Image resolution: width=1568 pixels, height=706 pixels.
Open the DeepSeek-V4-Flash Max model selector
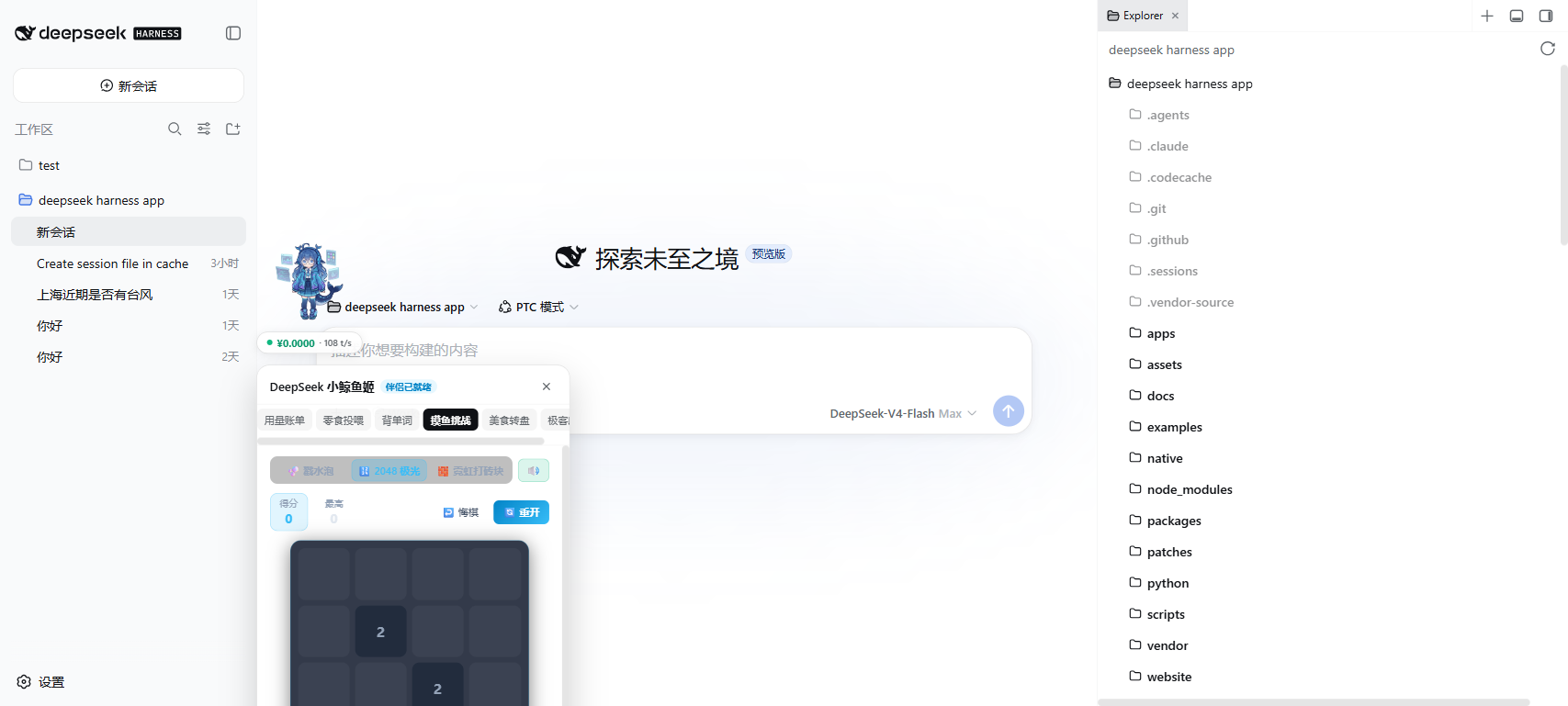[x=903, y=413]
